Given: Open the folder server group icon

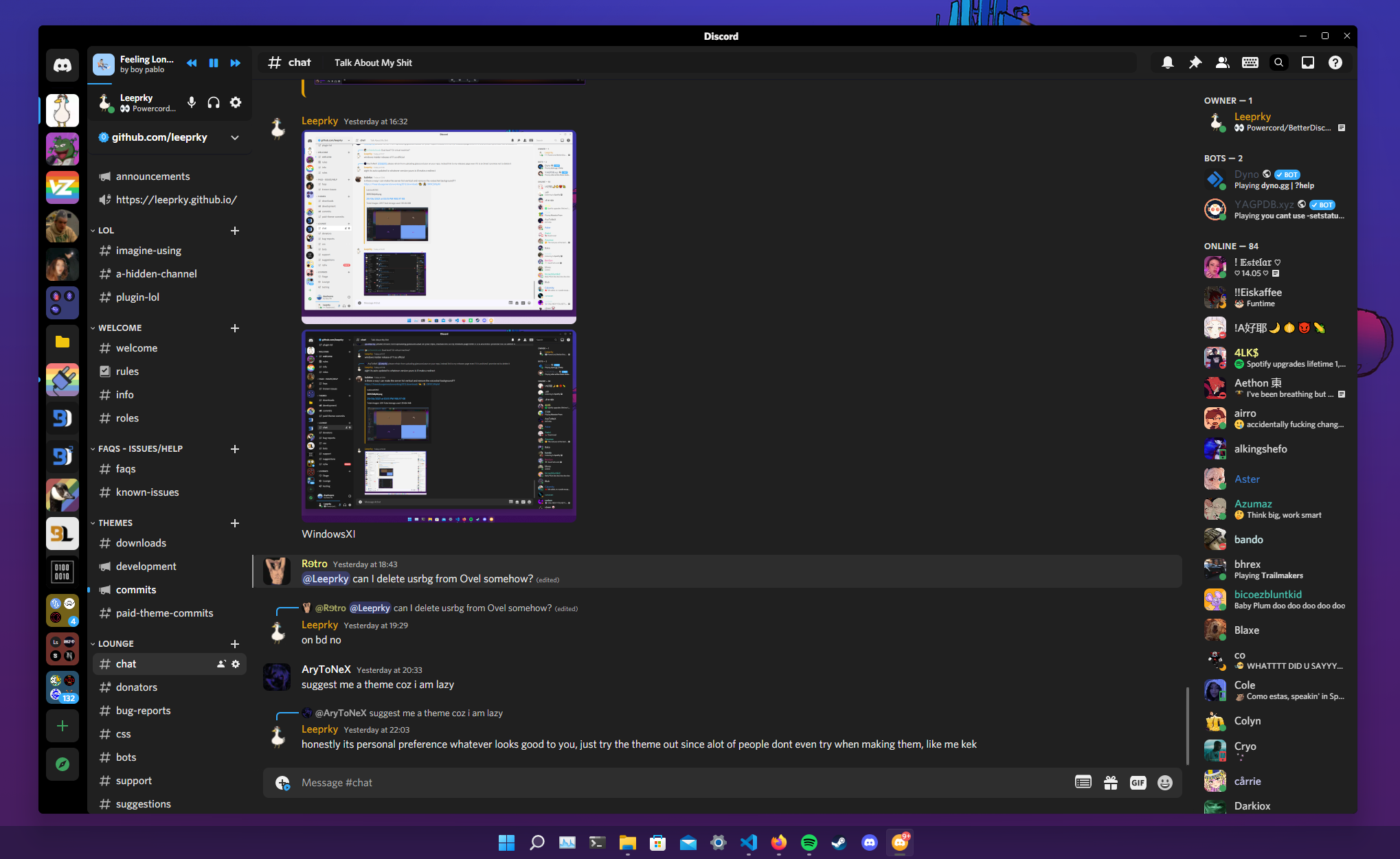Looking at the screenshot, I should coord(63,341).
